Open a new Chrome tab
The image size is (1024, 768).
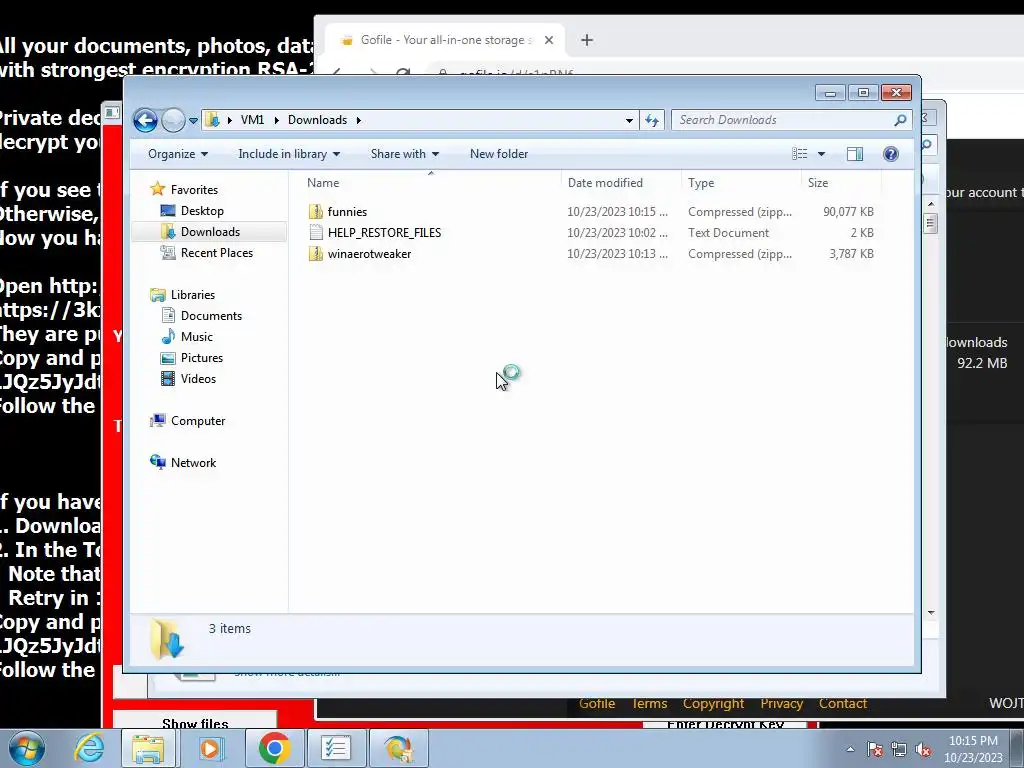pos(586,40)
